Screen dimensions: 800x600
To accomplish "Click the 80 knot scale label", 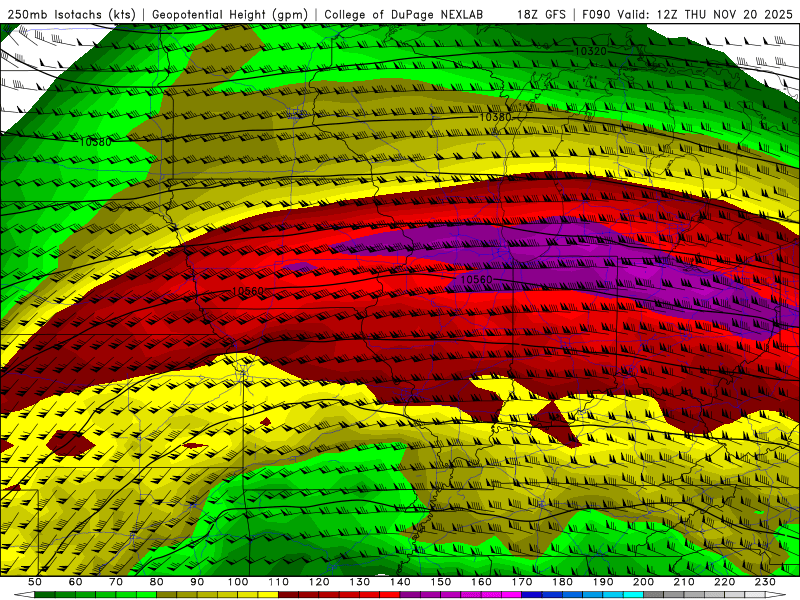I will (157, 582).
